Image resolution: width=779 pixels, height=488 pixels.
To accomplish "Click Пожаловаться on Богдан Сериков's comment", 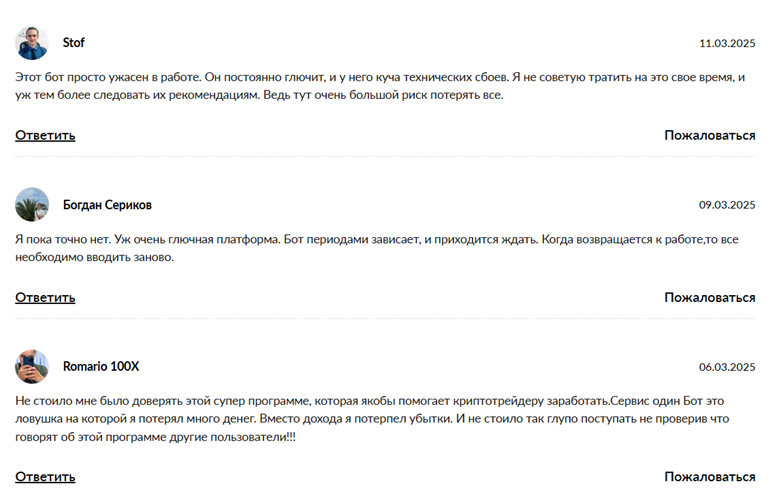I will click(x=710, y=297).
